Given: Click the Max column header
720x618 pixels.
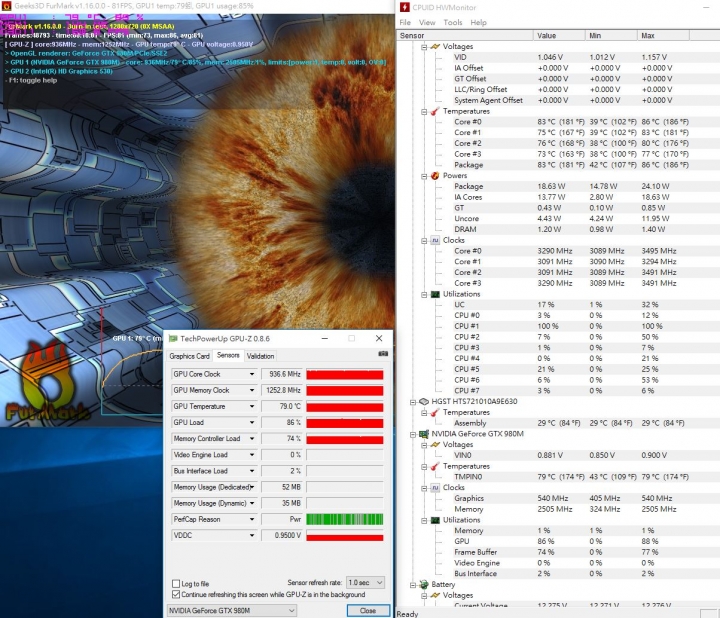Looking at the screenshot, I should click(x=663, y=35).
